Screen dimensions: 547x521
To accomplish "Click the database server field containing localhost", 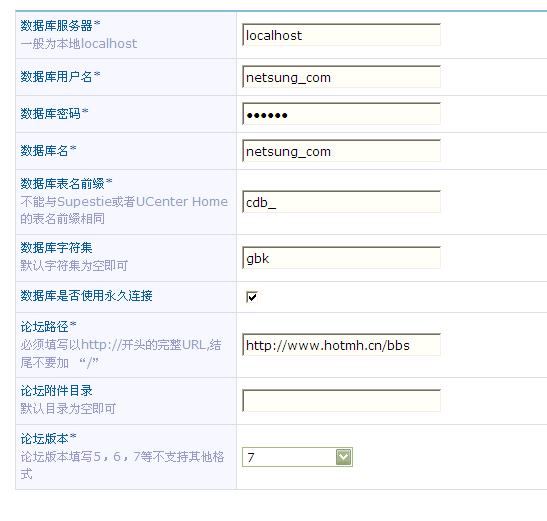I will [341, 35].
